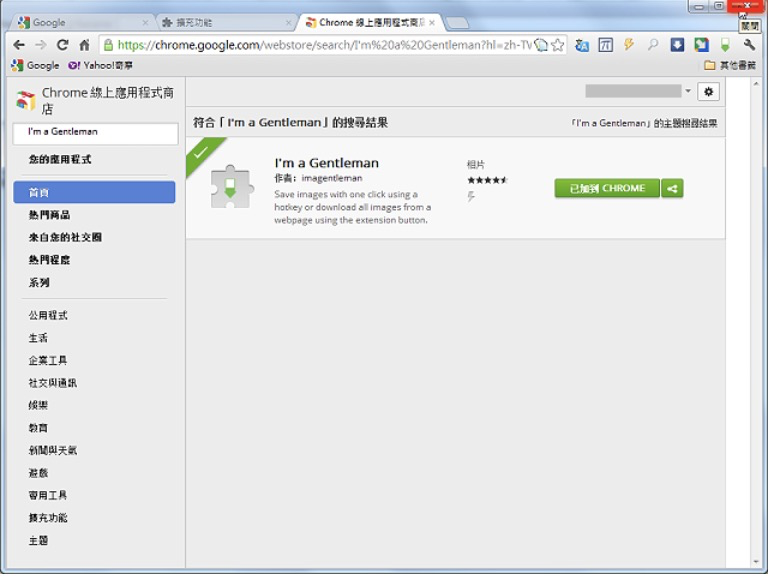
Task: Click the translate icon inside the address bar
Action: (541, 45)
